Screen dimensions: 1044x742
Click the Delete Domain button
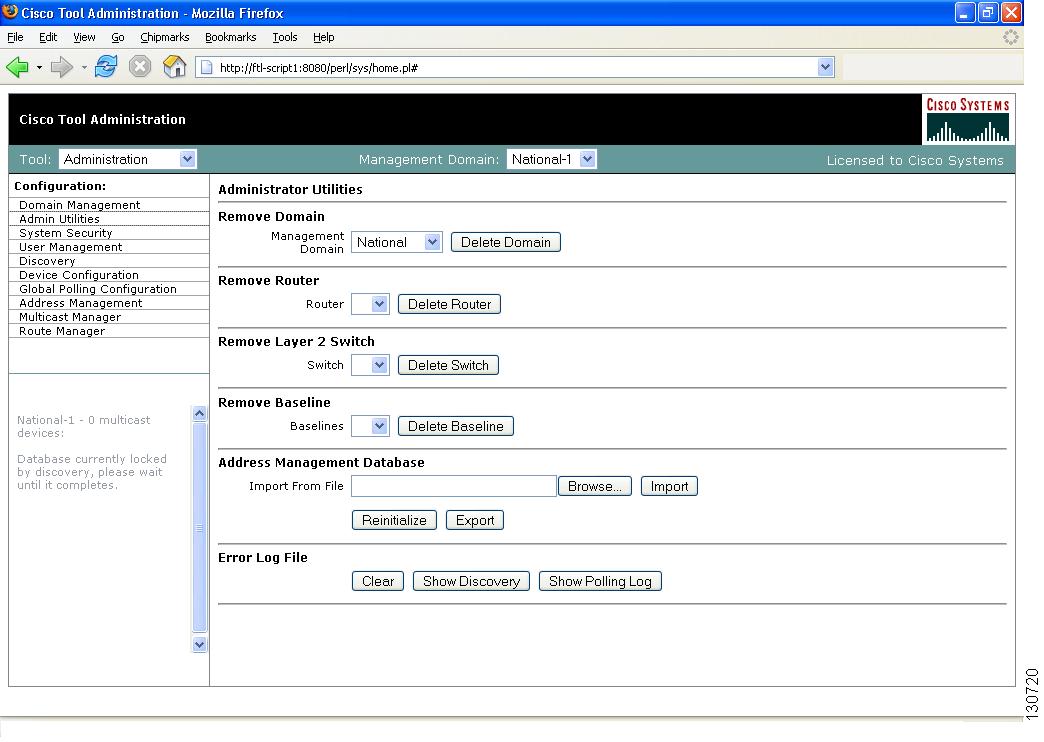pos(506,242)
